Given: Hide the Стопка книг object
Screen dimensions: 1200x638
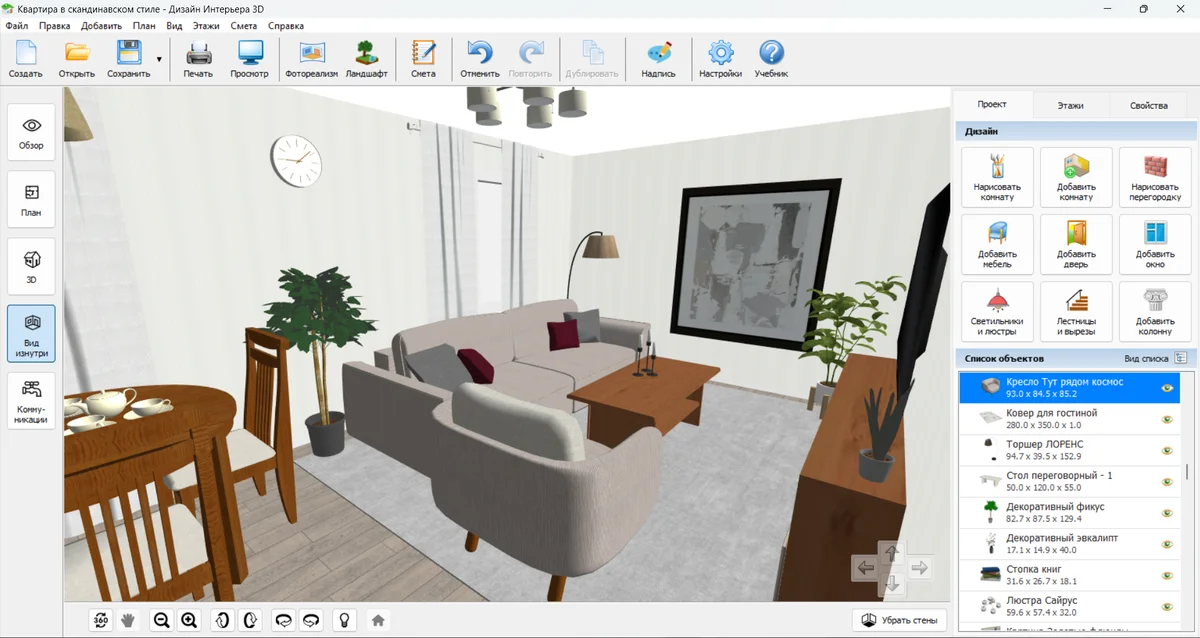Looking at the screenshot, I should [x=1167, y=575].
